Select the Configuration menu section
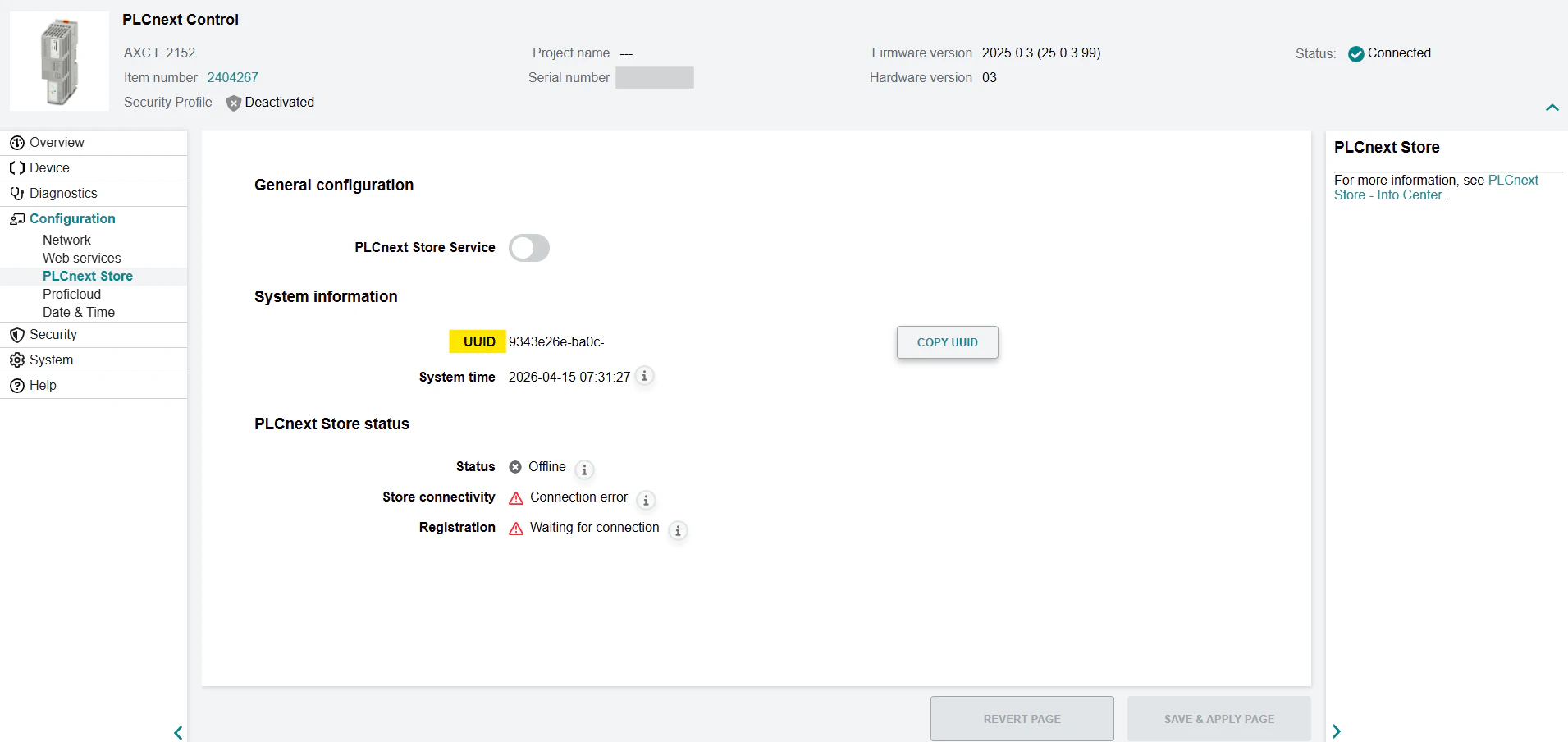Image resolution: width=1568 pixels, height=742 pixels. click(94, 219)
